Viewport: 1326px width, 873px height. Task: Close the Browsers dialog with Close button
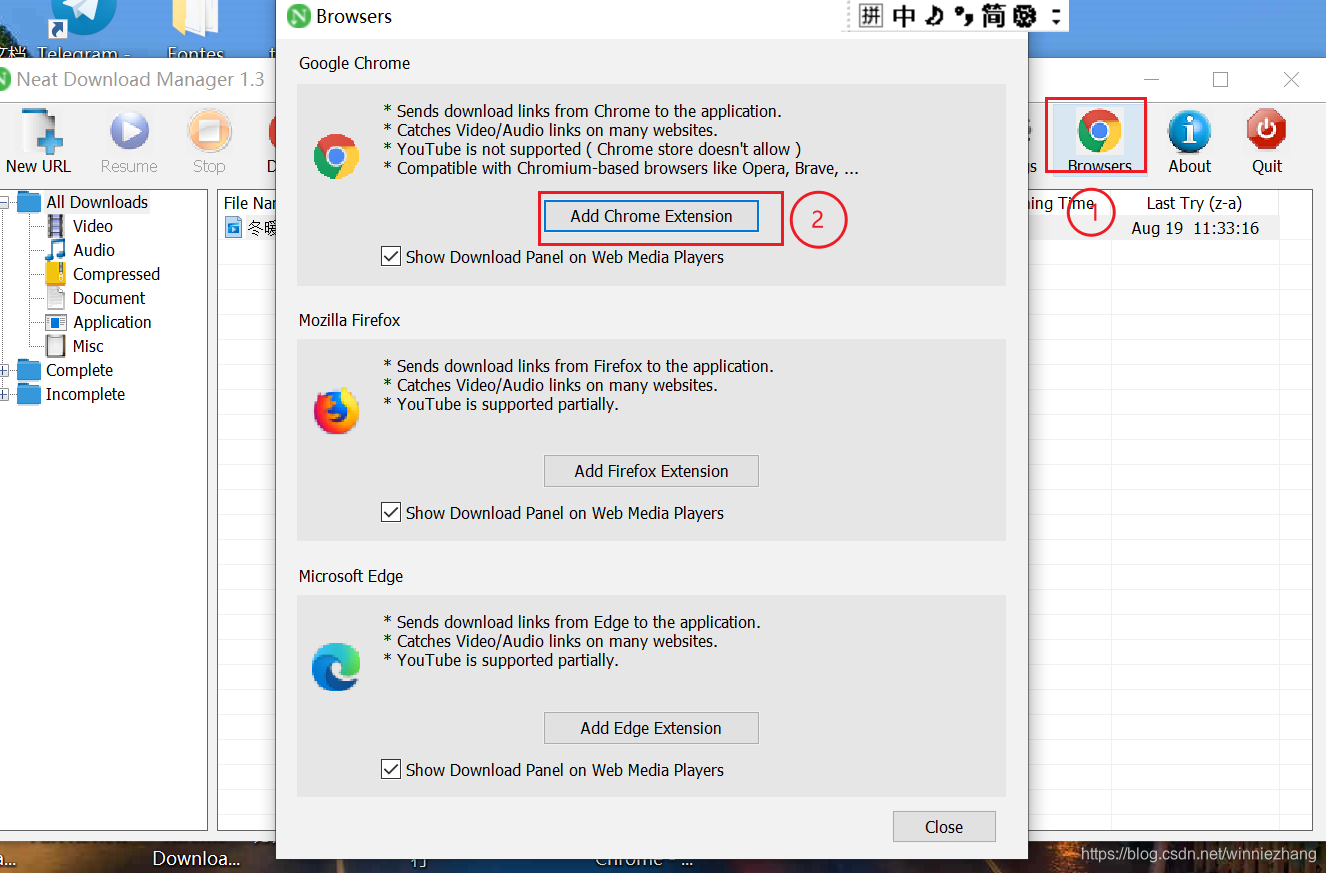(x=944, y=827)
